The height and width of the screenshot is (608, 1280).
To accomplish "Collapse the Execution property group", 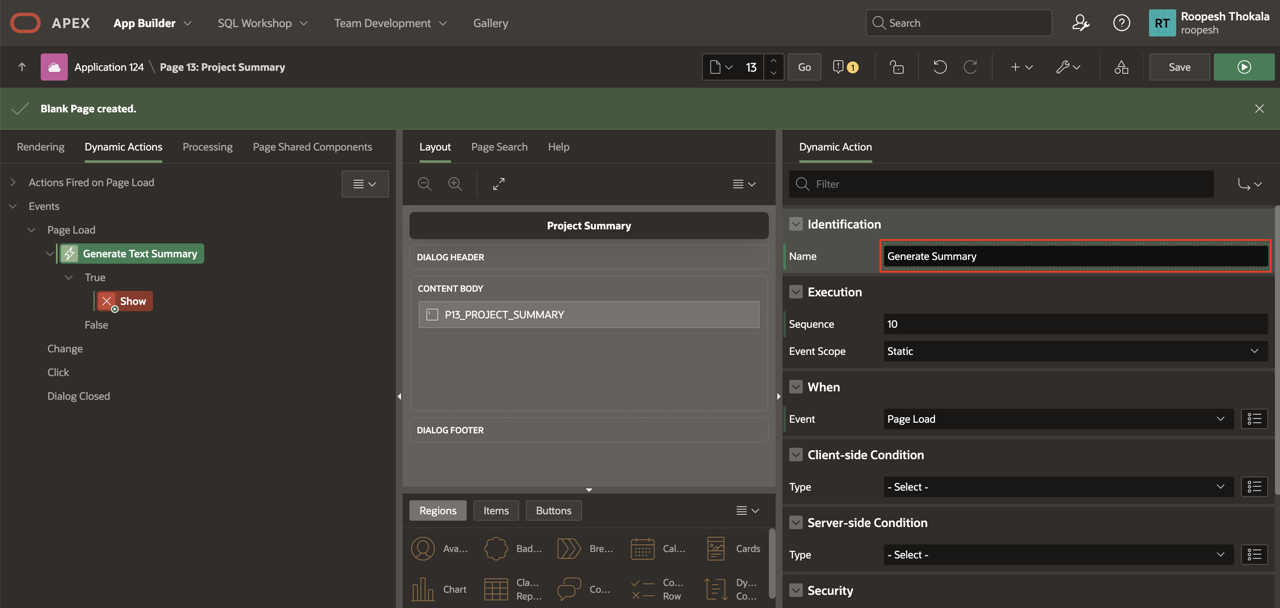I will point(796,292).
